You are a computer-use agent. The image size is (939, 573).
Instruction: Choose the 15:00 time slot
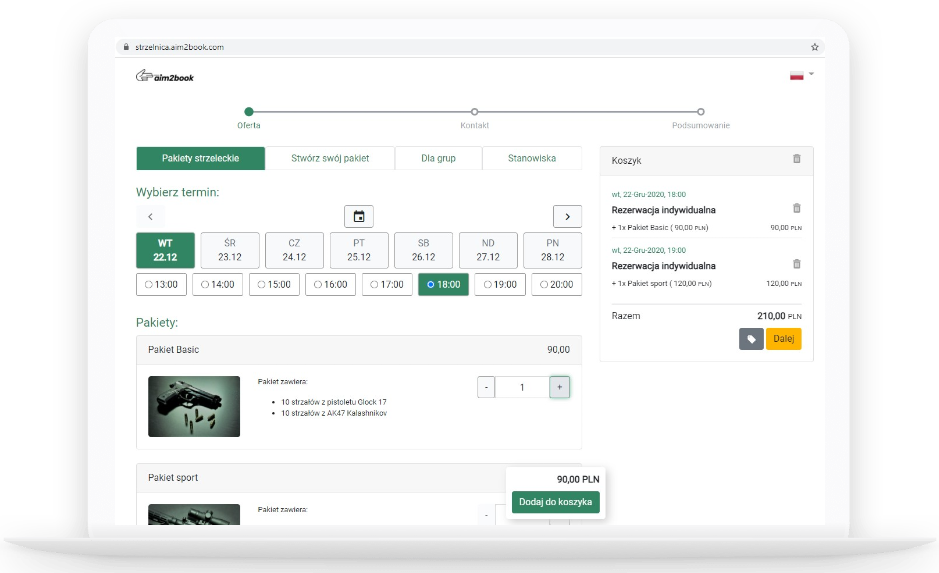274,284
